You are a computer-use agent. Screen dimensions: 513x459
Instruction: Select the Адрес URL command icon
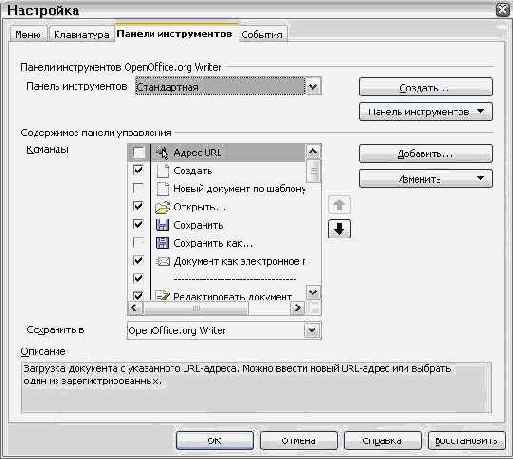point(163,153)
